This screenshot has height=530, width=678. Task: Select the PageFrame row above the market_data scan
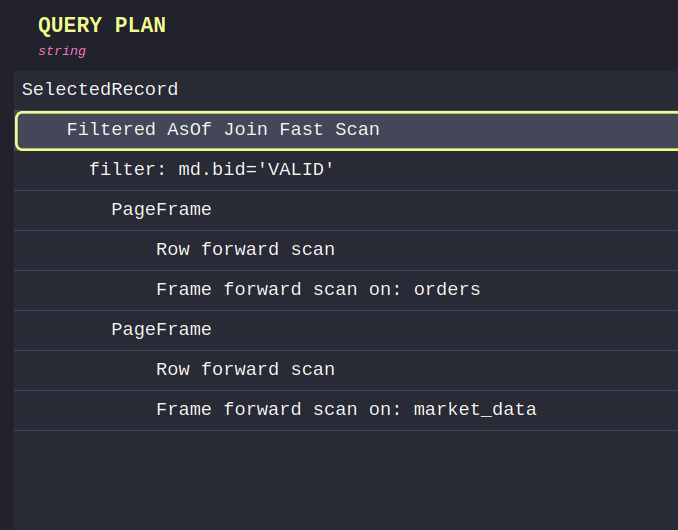click(x=161, y=330)
